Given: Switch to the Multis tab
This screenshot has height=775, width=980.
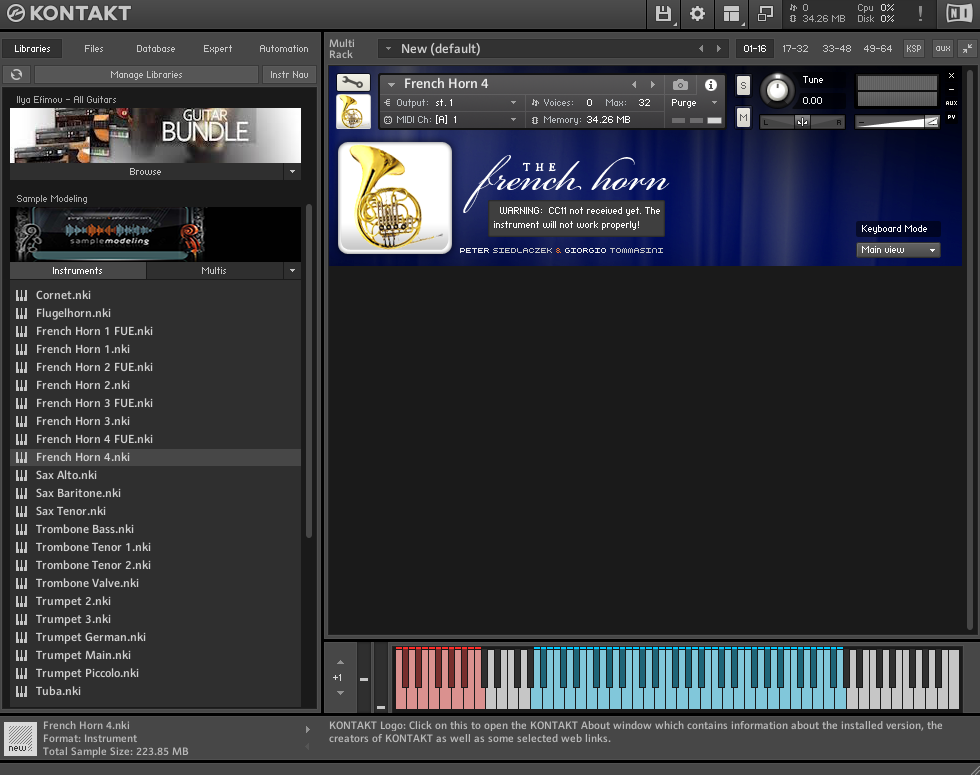Looking at the screenshot, I should [214, 271].
